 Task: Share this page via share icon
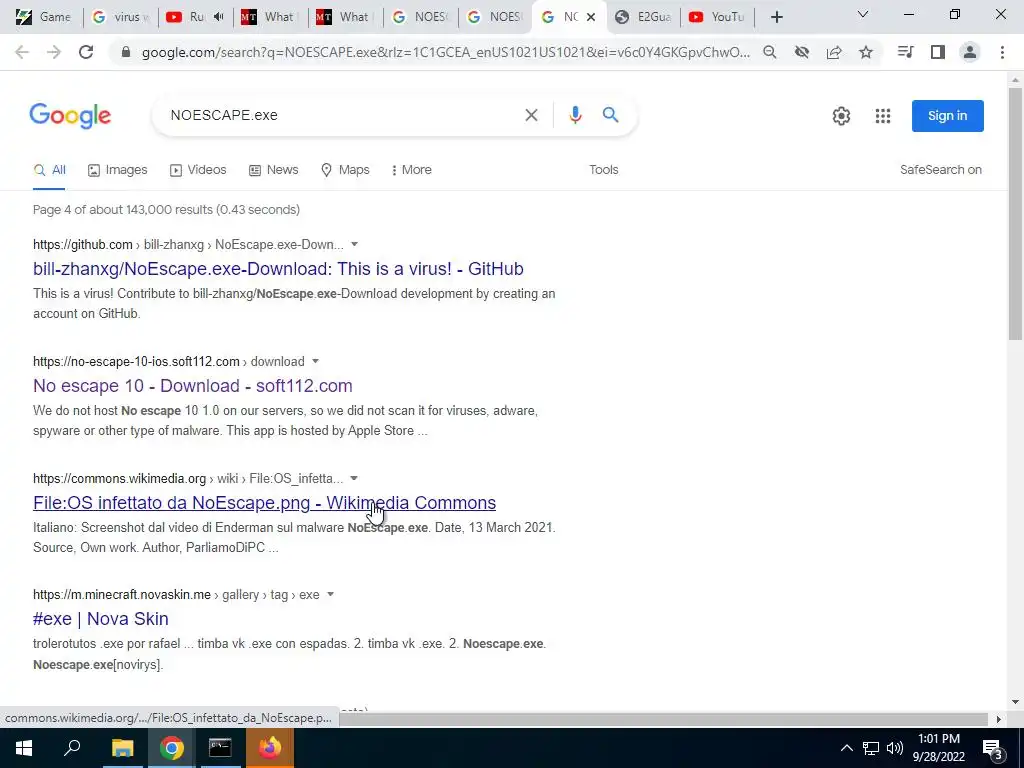click(x=834, y=52)
